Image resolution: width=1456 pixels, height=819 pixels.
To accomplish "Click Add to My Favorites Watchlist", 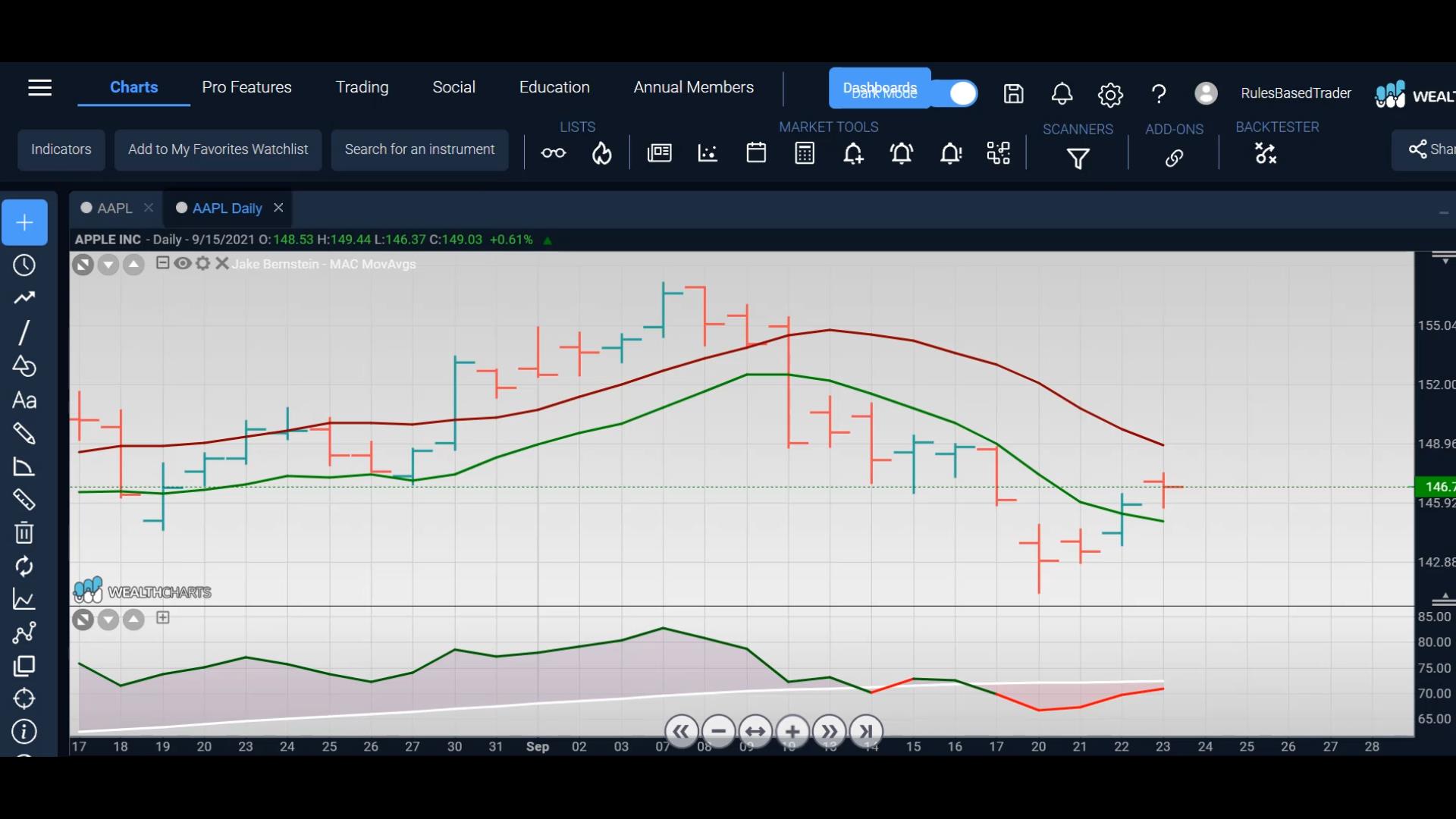I will pos(218,149).
